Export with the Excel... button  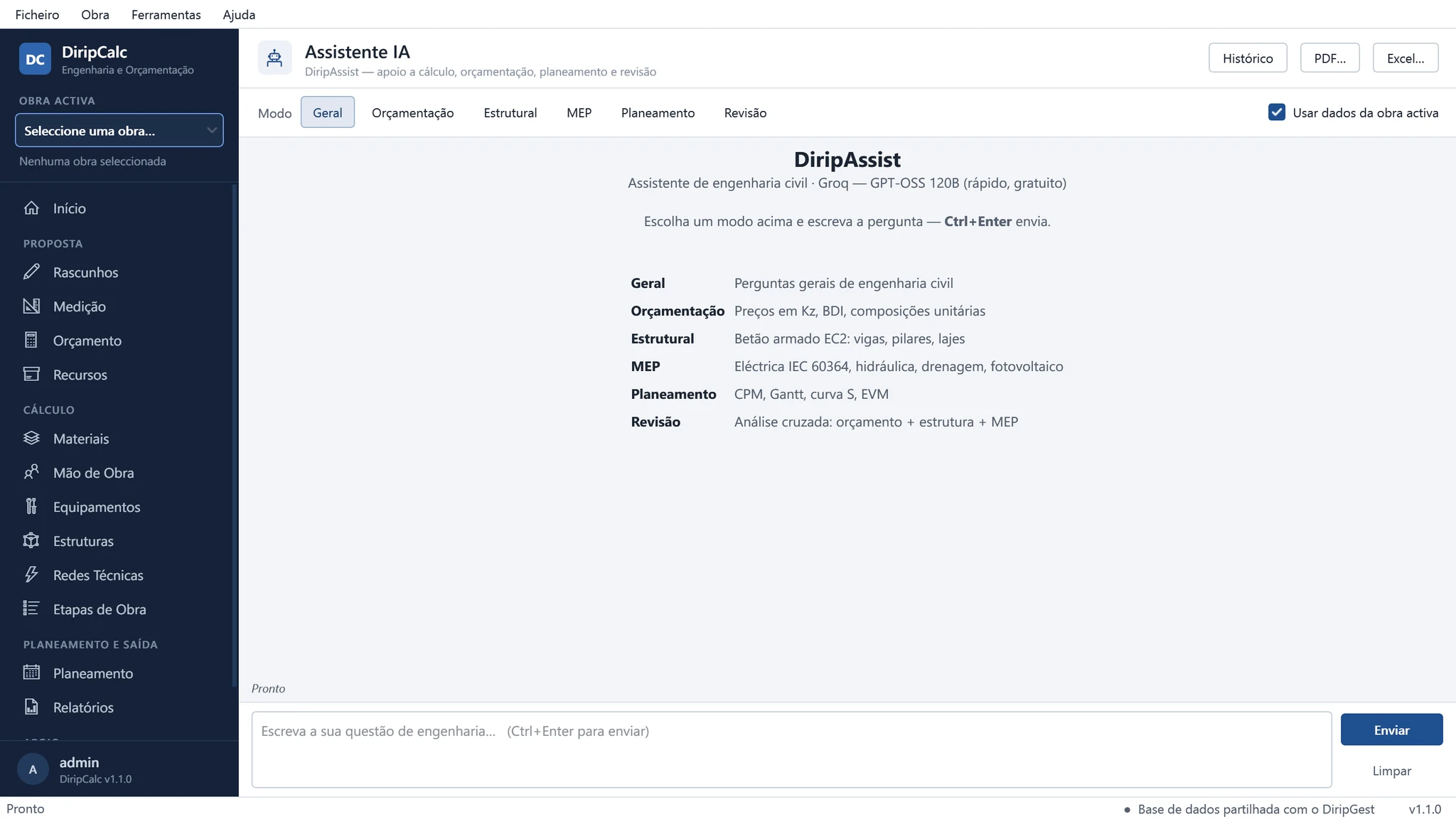[x=1406, y=58]
